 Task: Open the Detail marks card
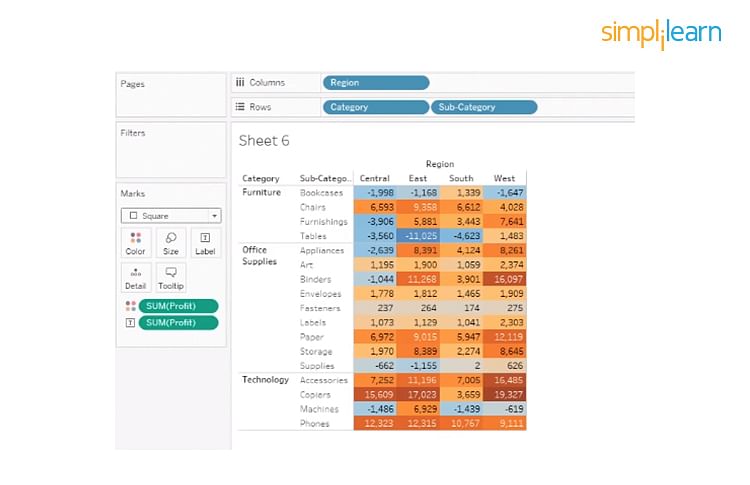pos(135,276)
